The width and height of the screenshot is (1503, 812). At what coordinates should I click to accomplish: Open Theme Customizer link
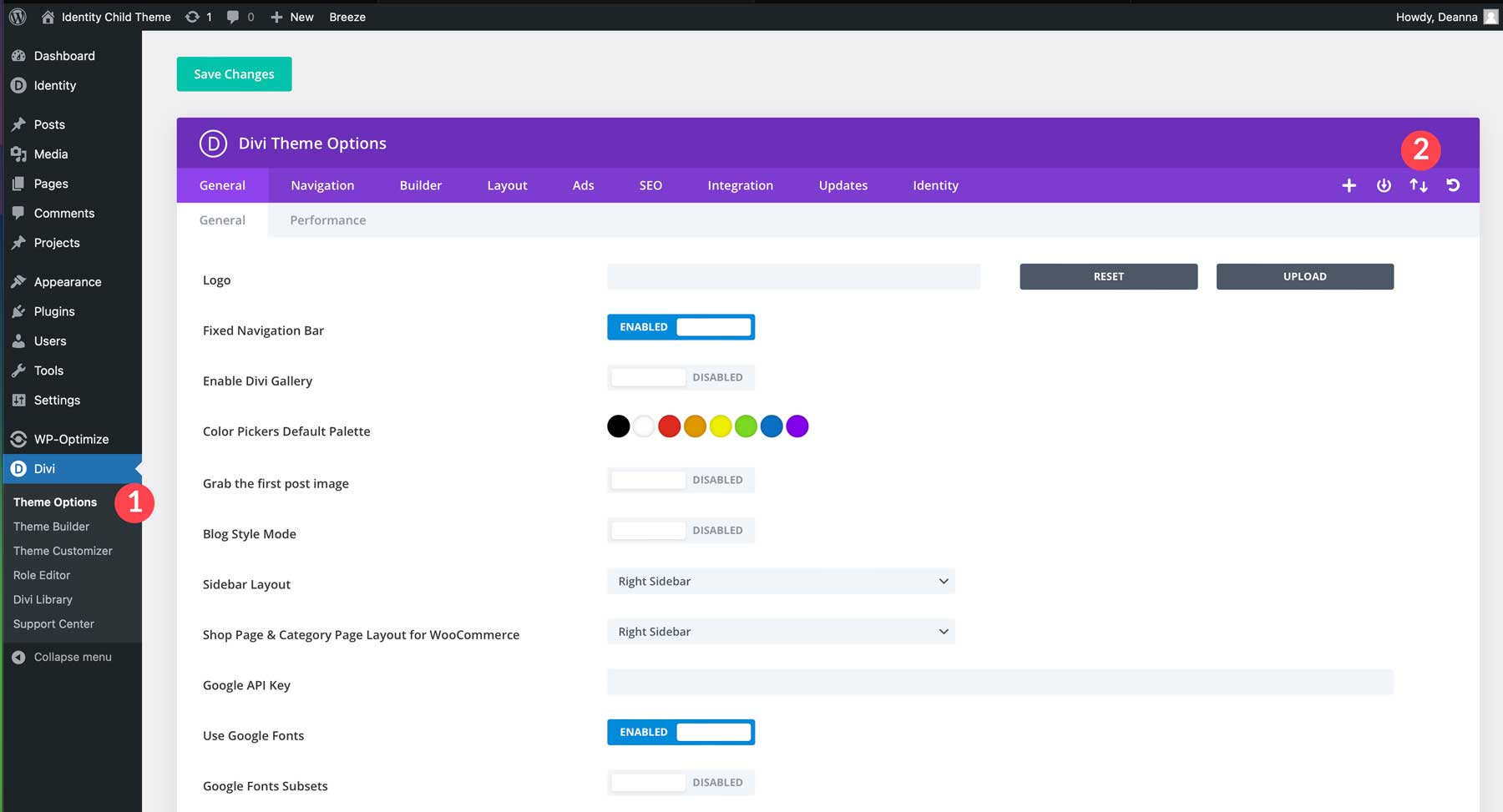(x=63, y=551)
